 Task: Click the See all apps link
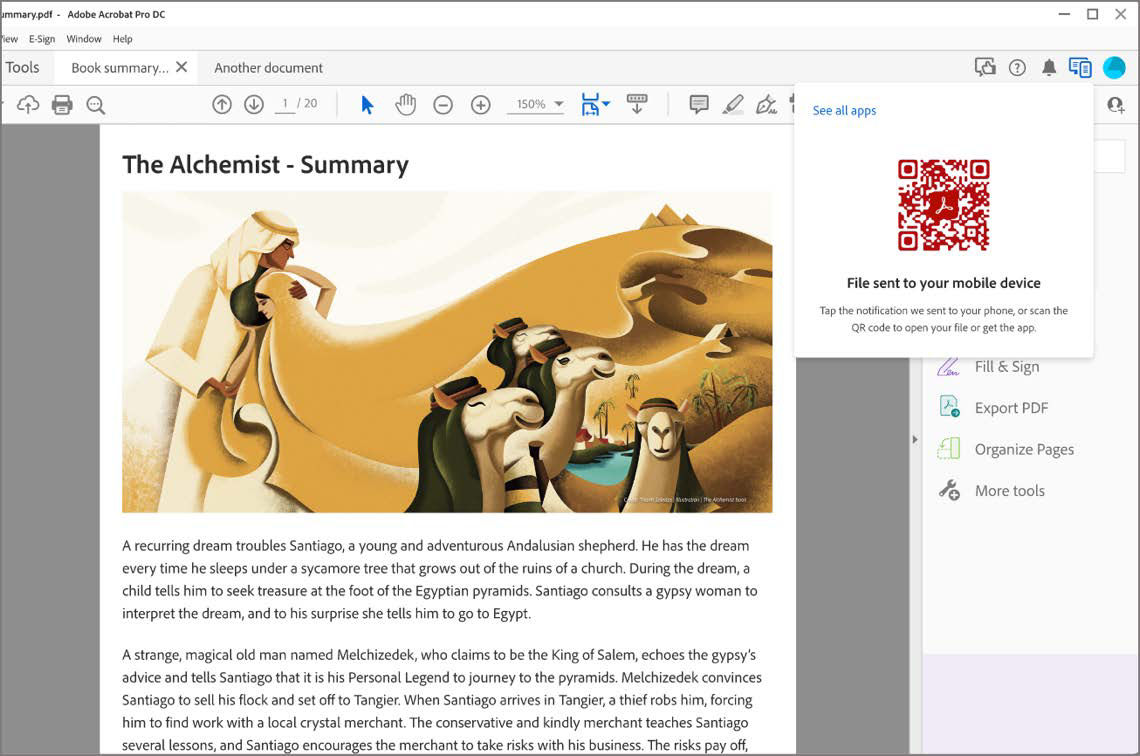click(x=844, y=111)
